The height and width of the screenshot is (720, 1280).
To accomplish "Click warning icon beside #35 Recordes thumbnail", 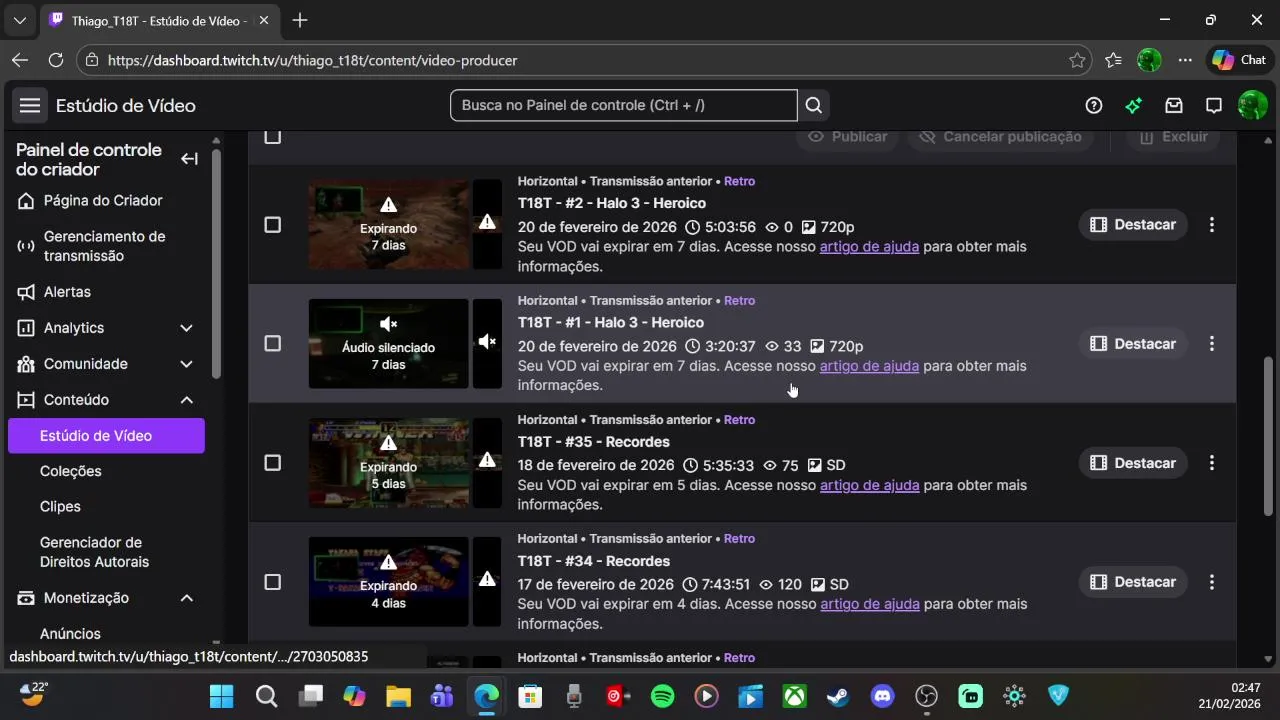I will pyautogui.click(x=487, y=461).
